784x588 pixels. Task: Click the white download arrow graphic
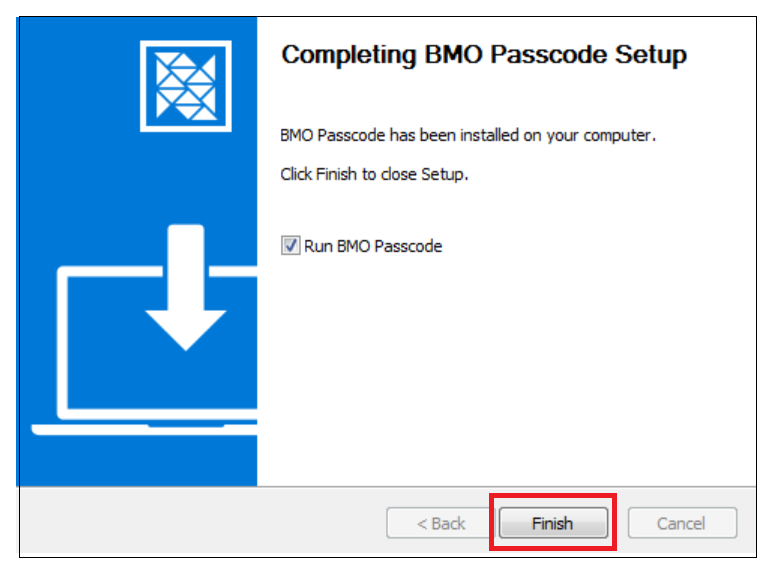(x=186, y=300)
